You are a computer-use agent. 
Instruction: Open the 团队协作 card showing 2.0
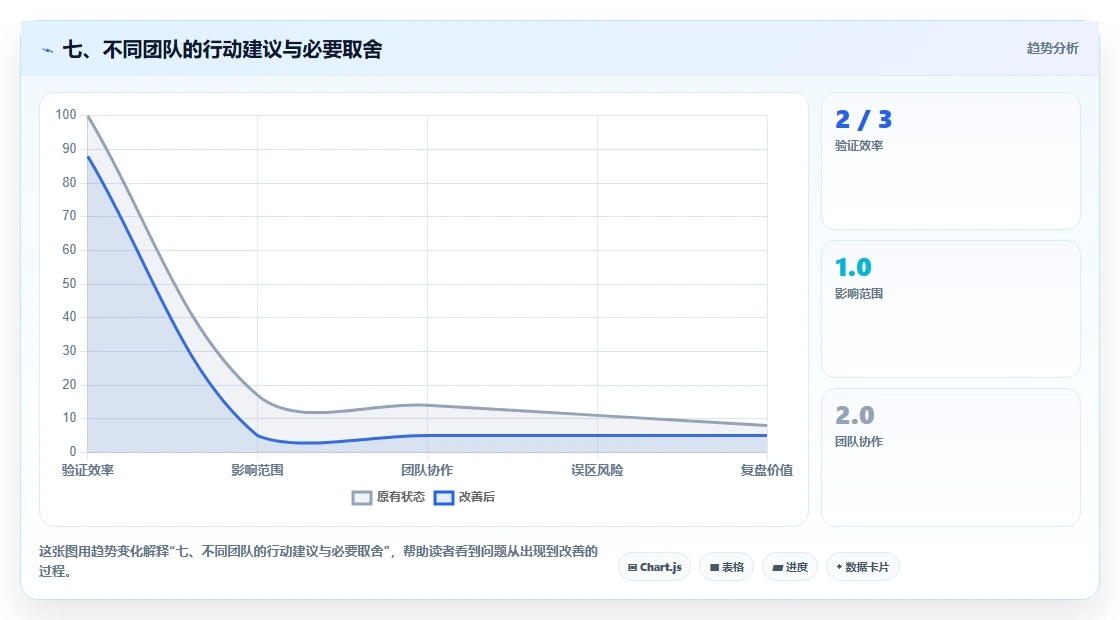pyautogui.click(x=951, y=457)
